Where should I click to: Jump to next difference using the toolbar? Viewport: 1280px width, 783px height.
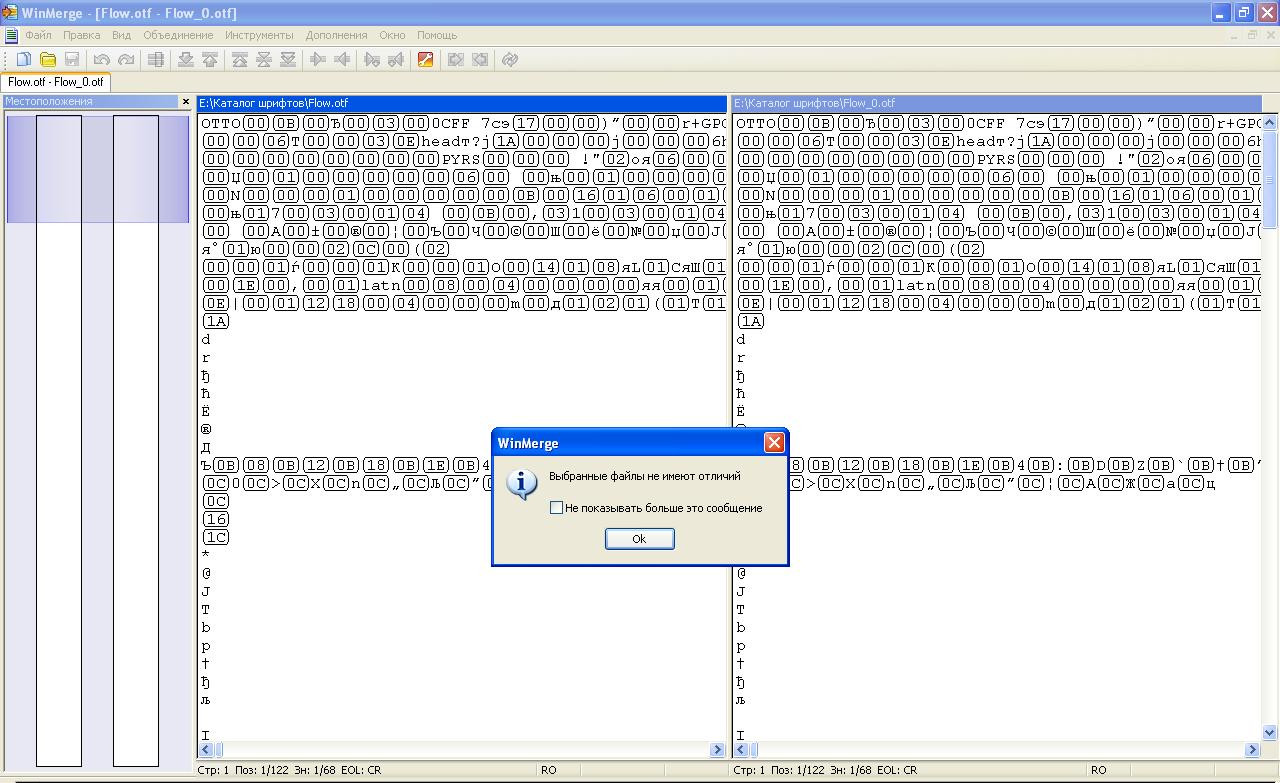[x=185, y=60]
